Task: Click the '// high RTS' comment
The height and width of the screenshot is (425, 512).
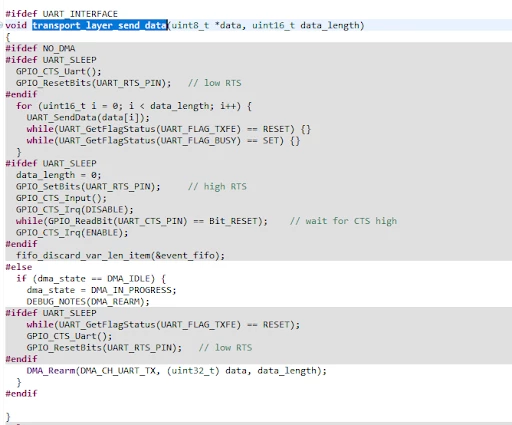Action: point(217,186)
